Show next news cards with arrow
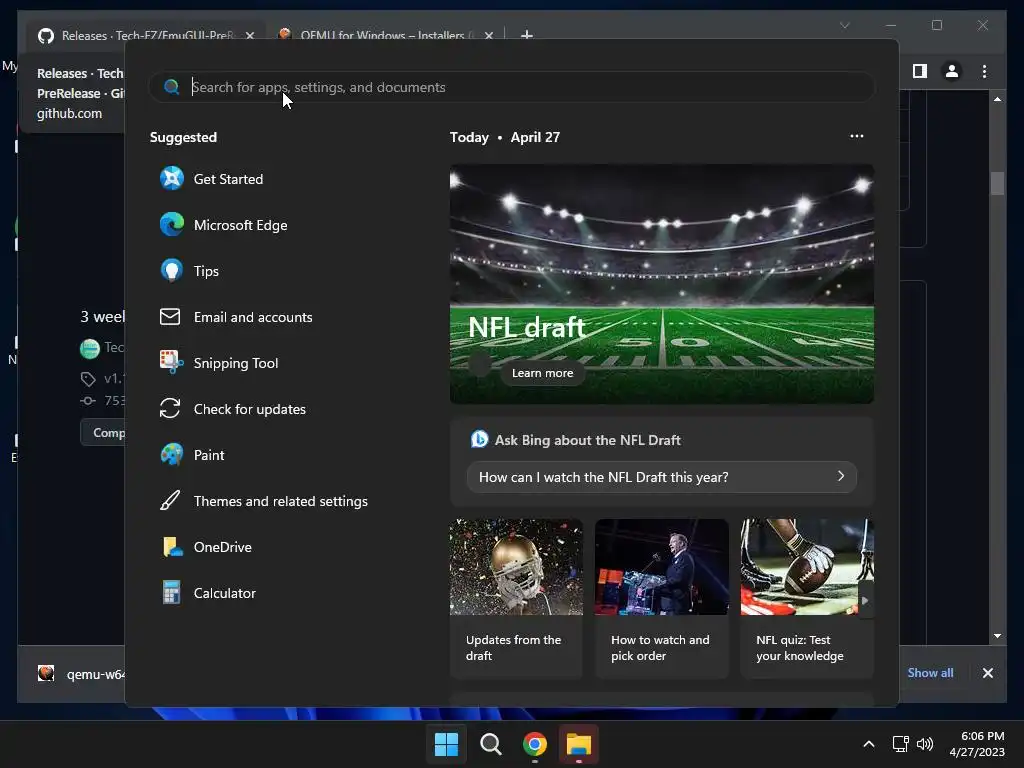The image size is (1024, 768). tap(865, 601)
